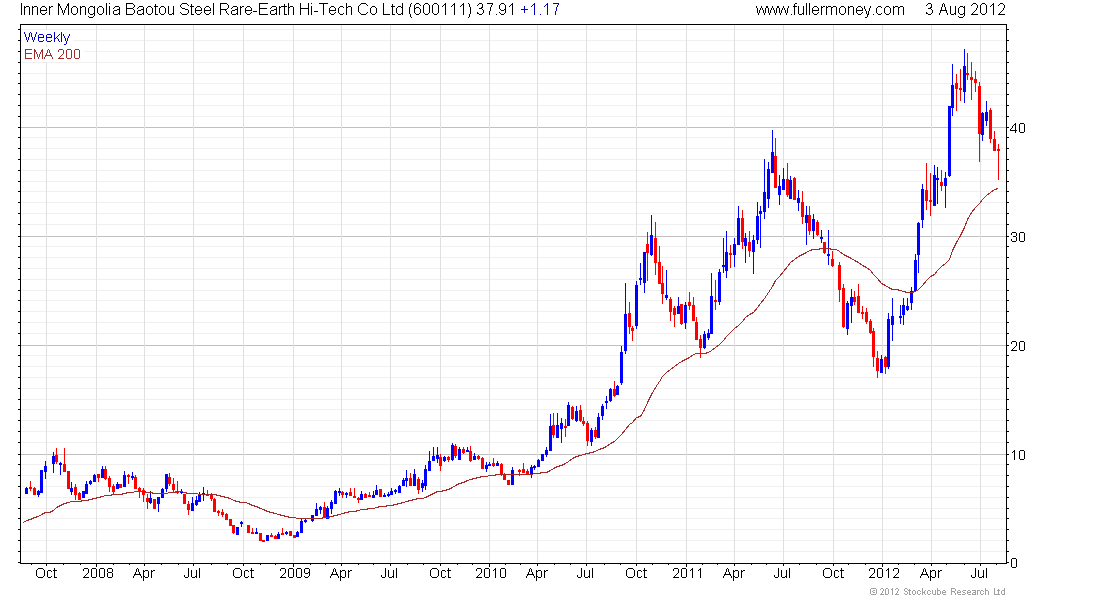1100x600 pixels.
Task: Select the Weekly legend label
Action: [x=47, y=37]
